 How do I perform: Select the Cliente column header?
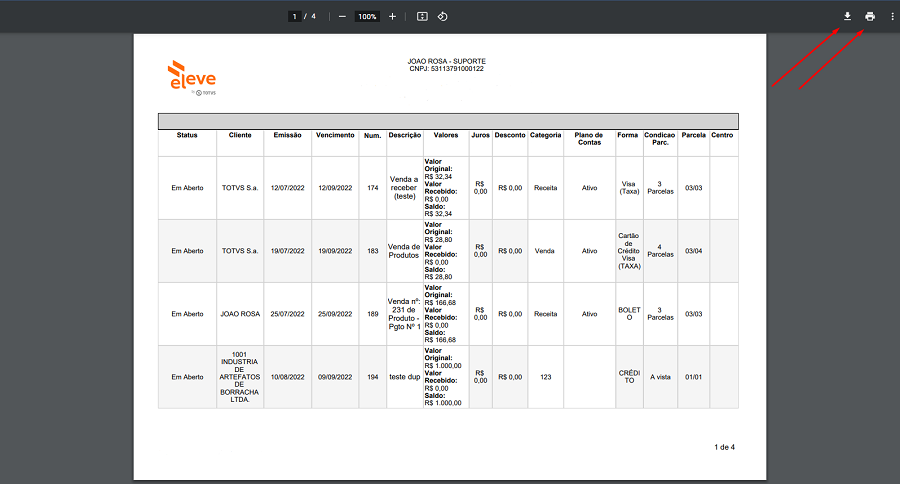tap(240, 135)
